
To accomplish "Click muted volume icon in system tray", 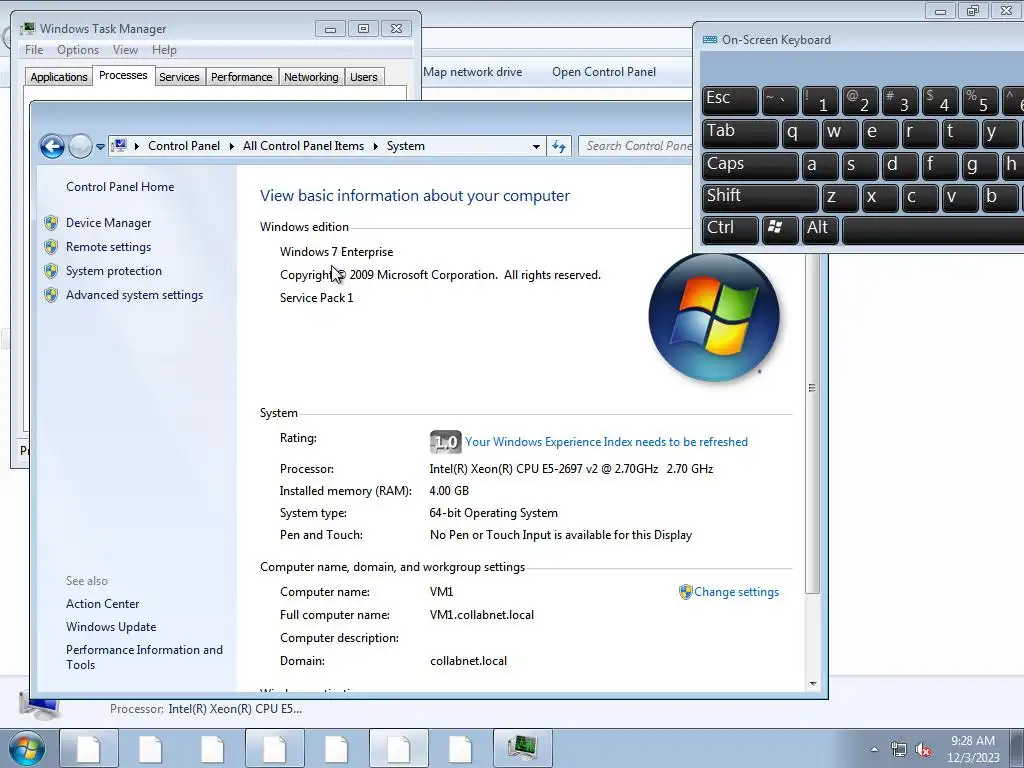I will [x=923, y=750].
